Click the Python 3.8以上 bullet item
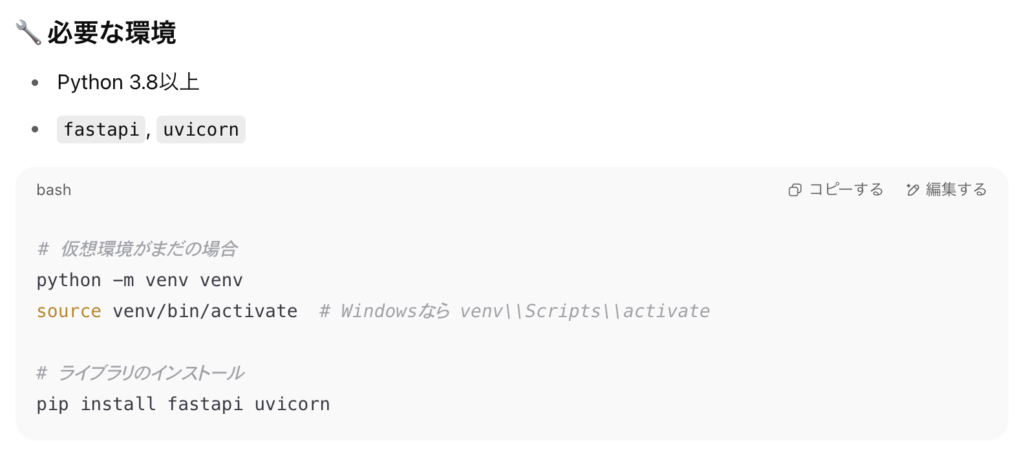The image size is (1024, 456). point(128,82)
